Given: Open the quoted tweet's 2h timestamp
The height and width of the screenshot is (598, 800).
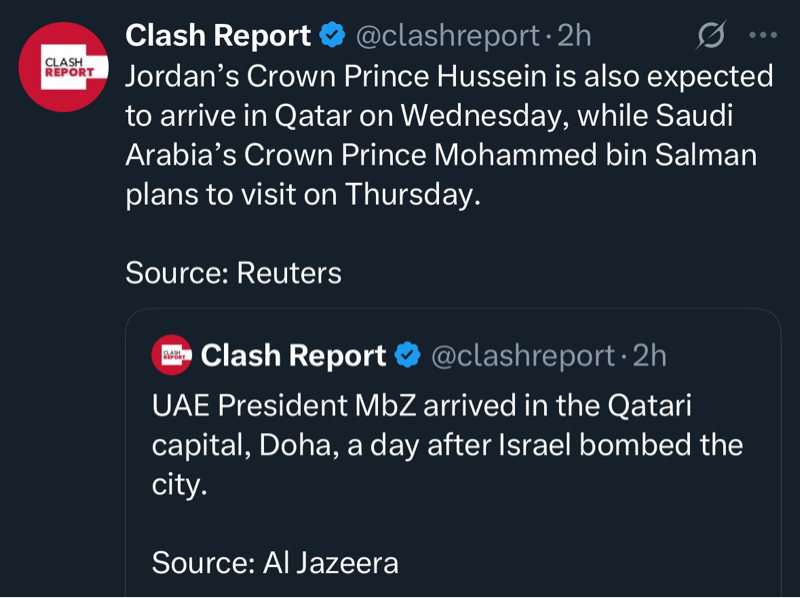Looking at the screenshot, I should (x=650, y=355).
